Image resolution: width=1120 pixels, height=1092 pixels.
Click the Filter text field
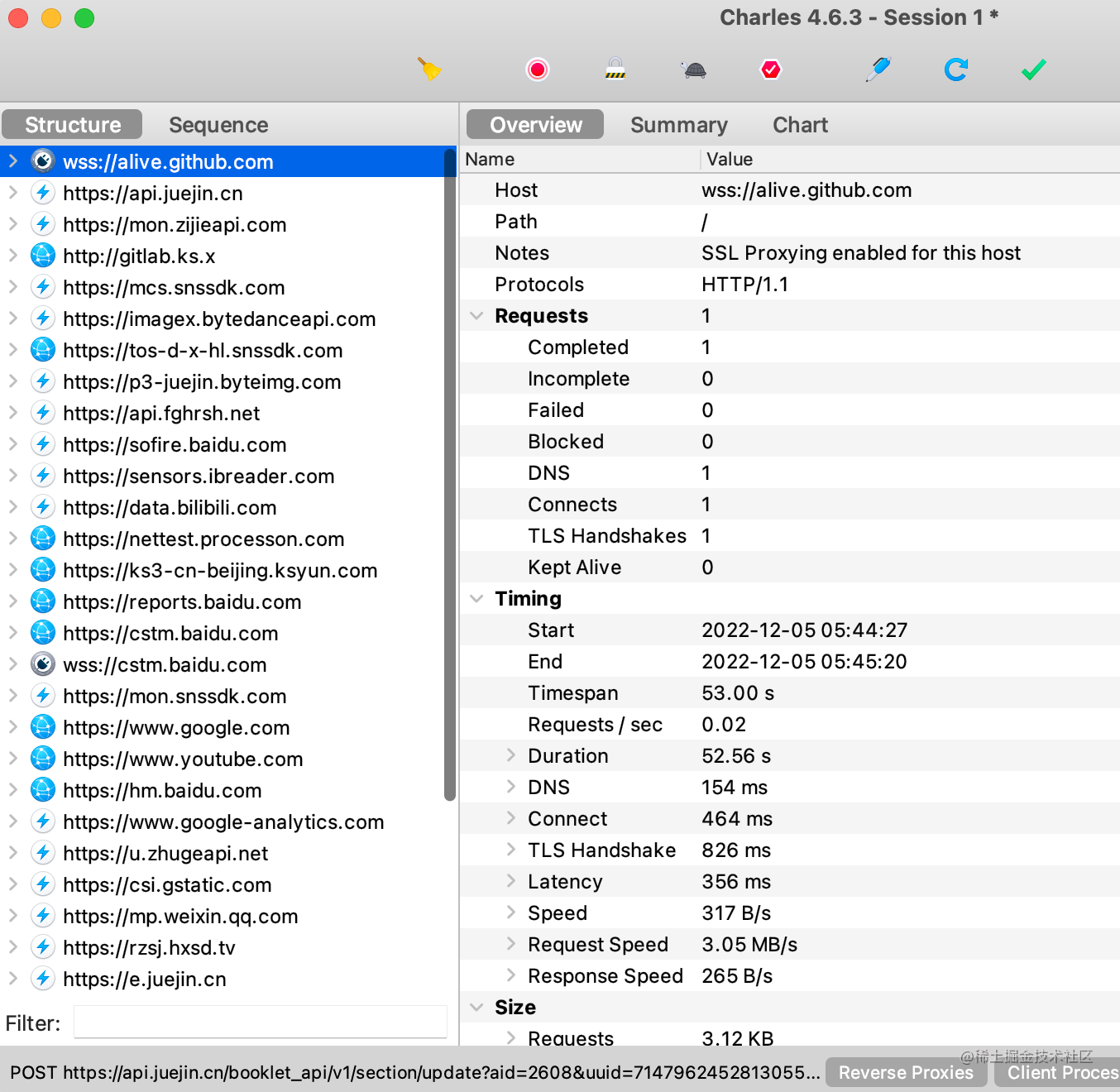[261, 1023]
